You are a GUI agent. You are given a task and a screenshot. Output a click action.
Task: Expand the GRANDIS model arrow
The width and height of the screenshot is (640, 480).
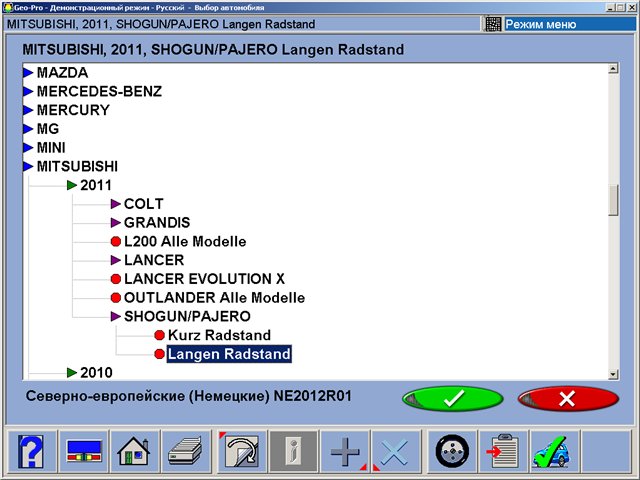[116, 223]
